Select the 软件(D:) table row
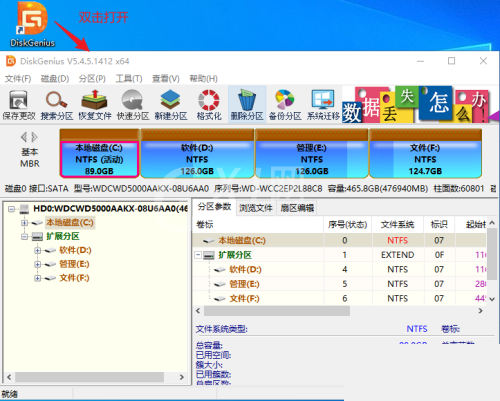This screenshot has height=401, width=500. click(339, 269)
